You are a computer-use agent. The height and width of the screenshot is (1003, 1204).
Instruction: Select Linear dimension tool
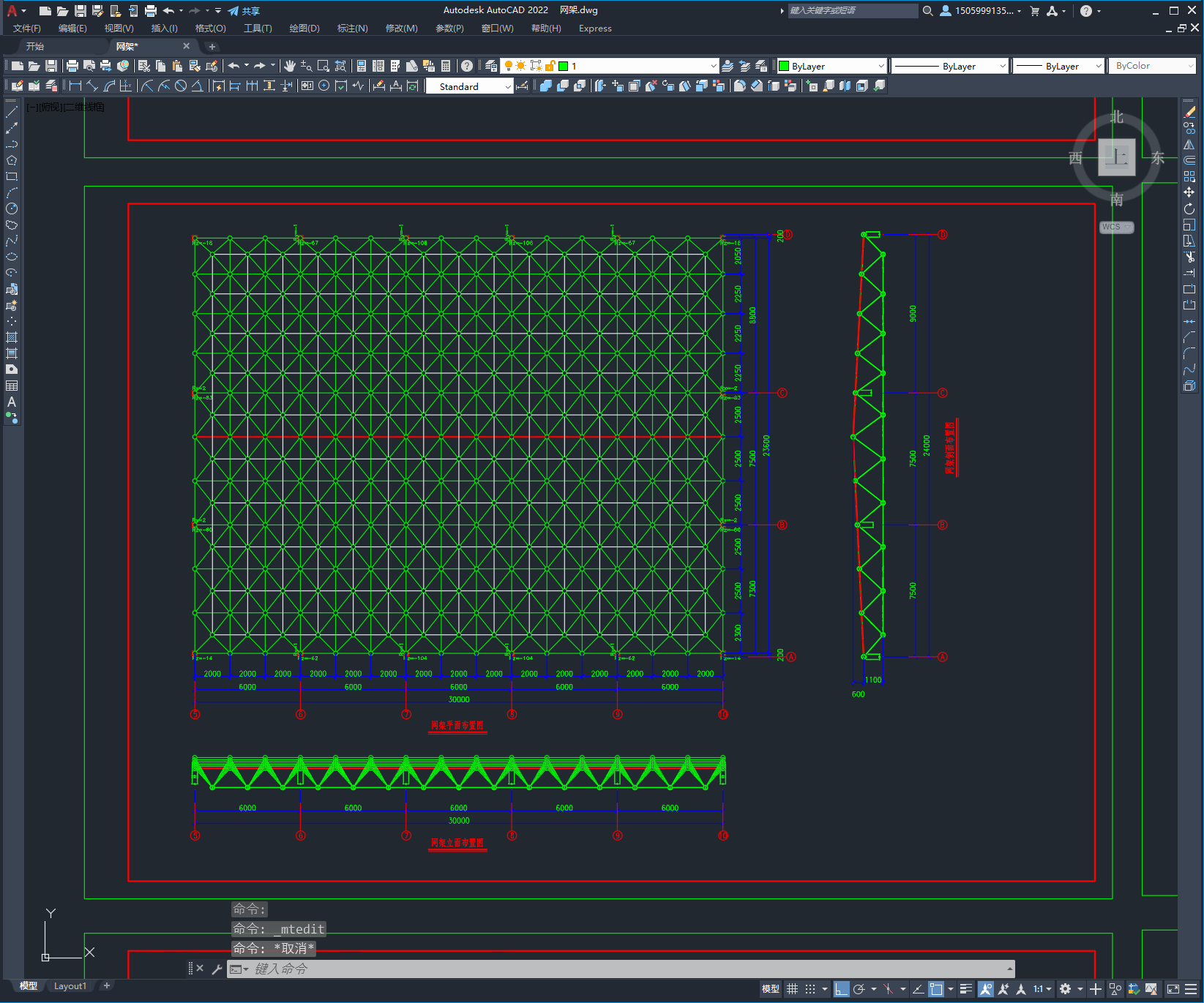(75, 86)
